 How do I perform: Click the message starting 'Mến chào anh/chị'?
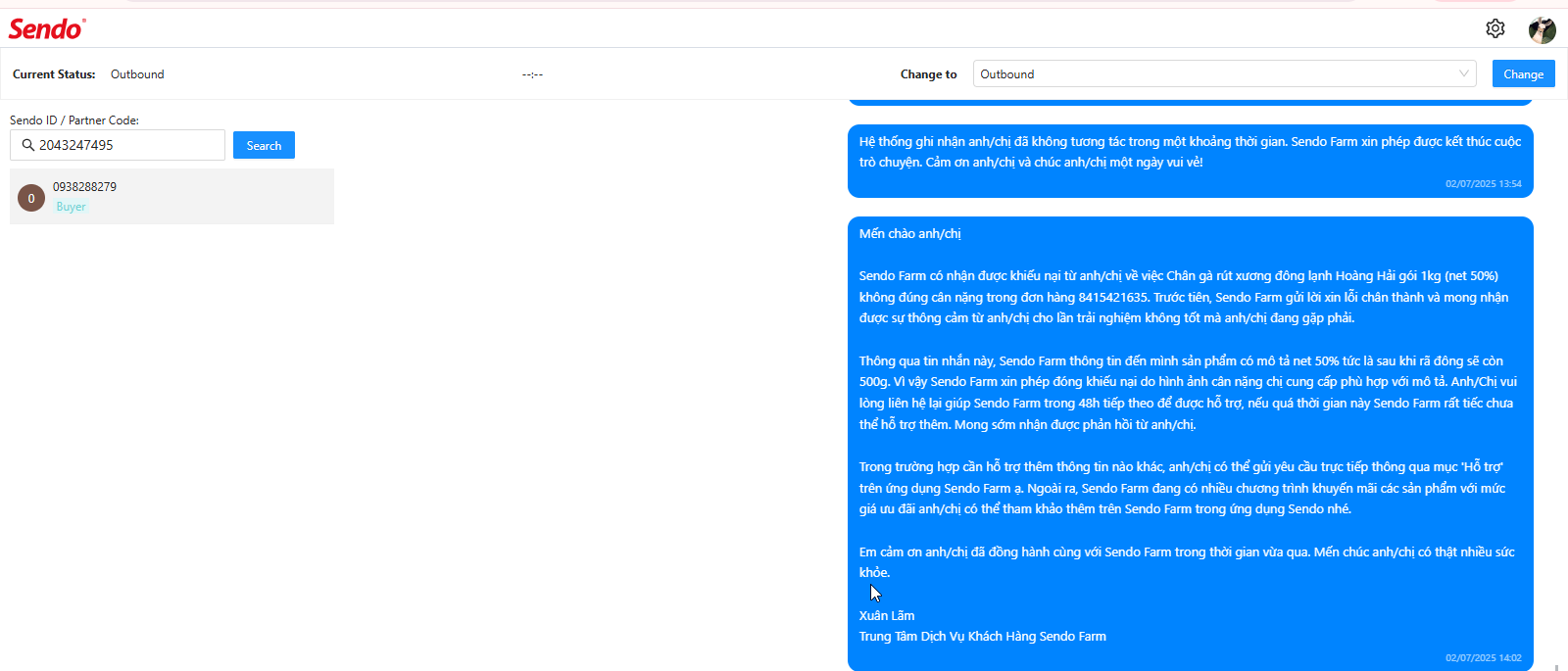[x=1190, y=444]
